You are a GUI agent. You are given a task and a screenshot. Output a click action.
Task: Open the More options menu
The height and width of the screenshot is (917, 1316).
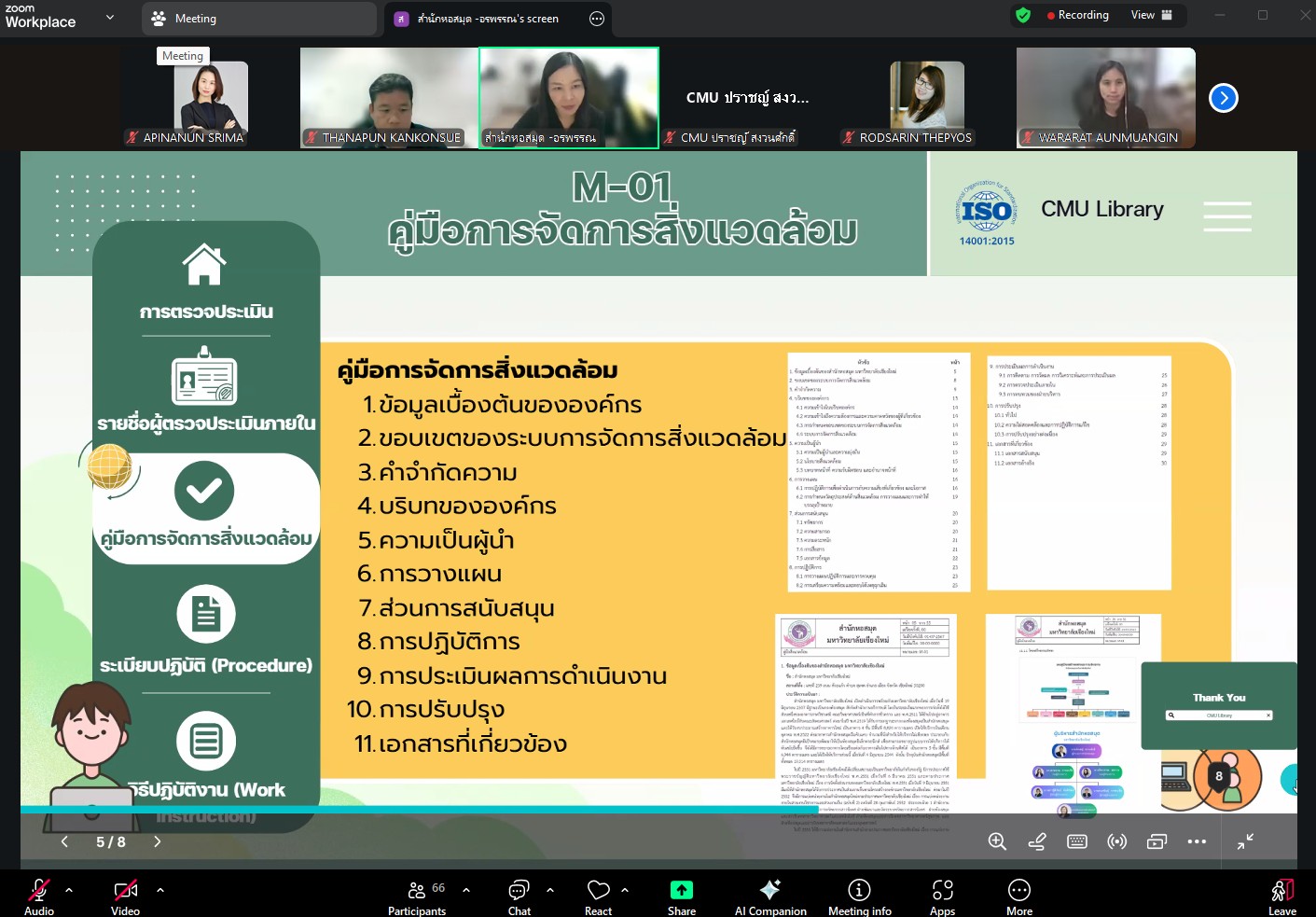(x=1018, y=891)
